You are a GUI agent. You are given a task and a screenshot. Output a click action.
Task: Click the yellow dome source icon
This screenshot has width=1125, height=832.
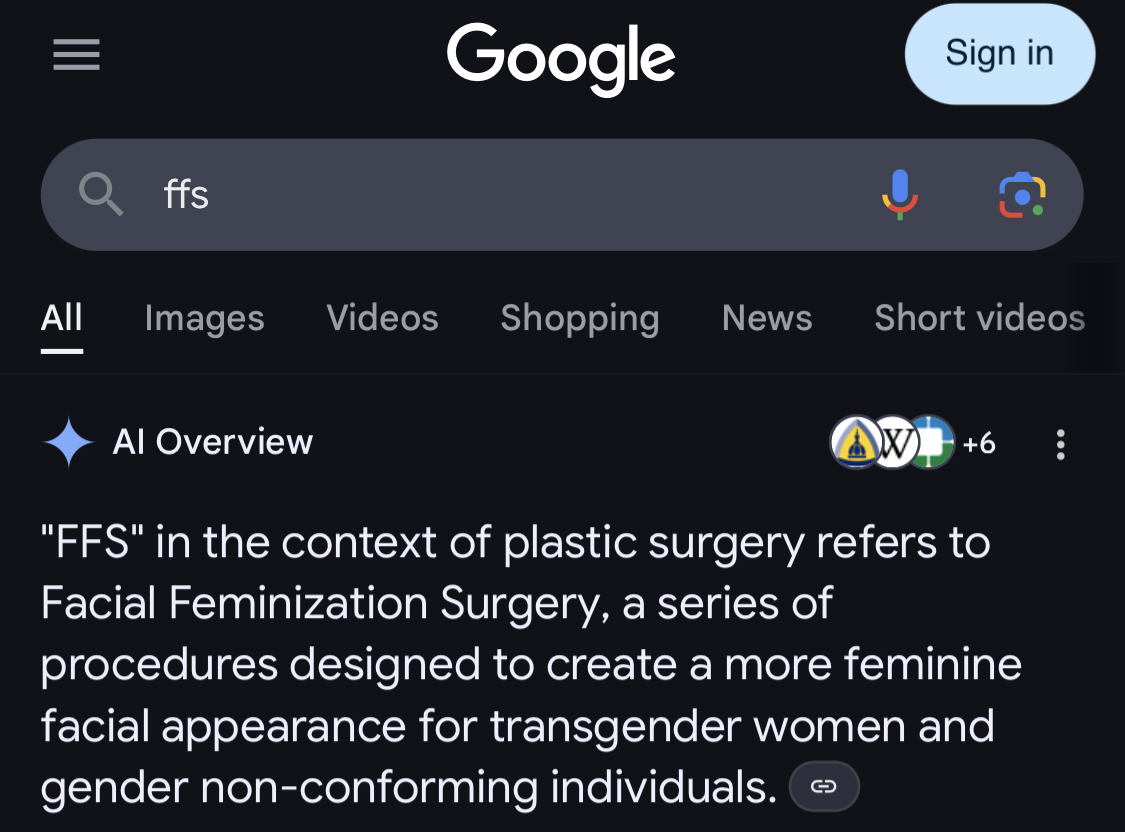854,442
